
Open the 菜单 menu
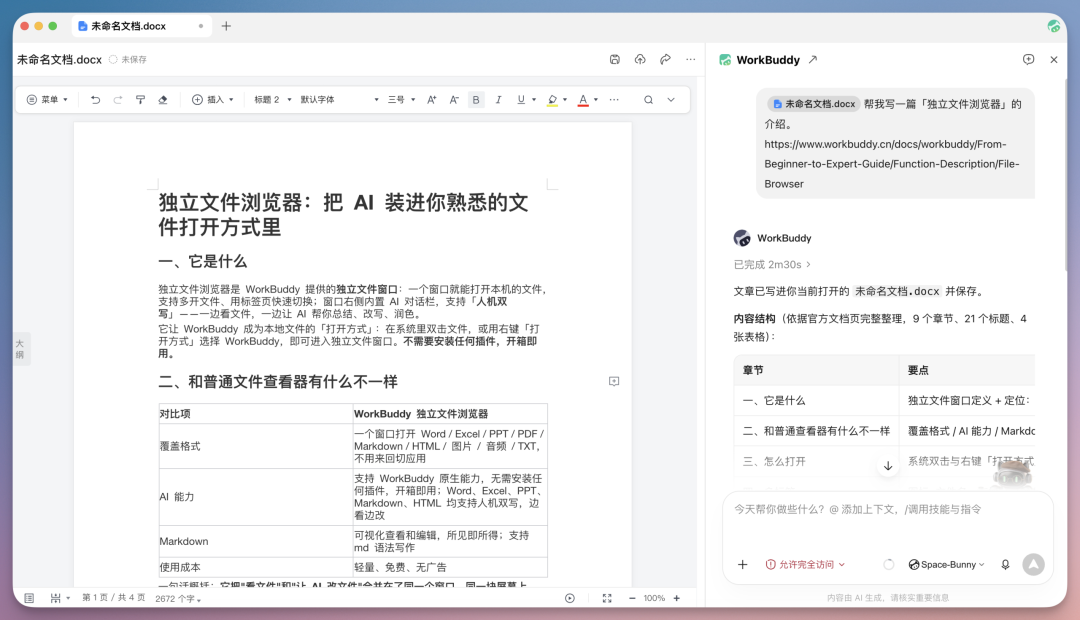47,100
